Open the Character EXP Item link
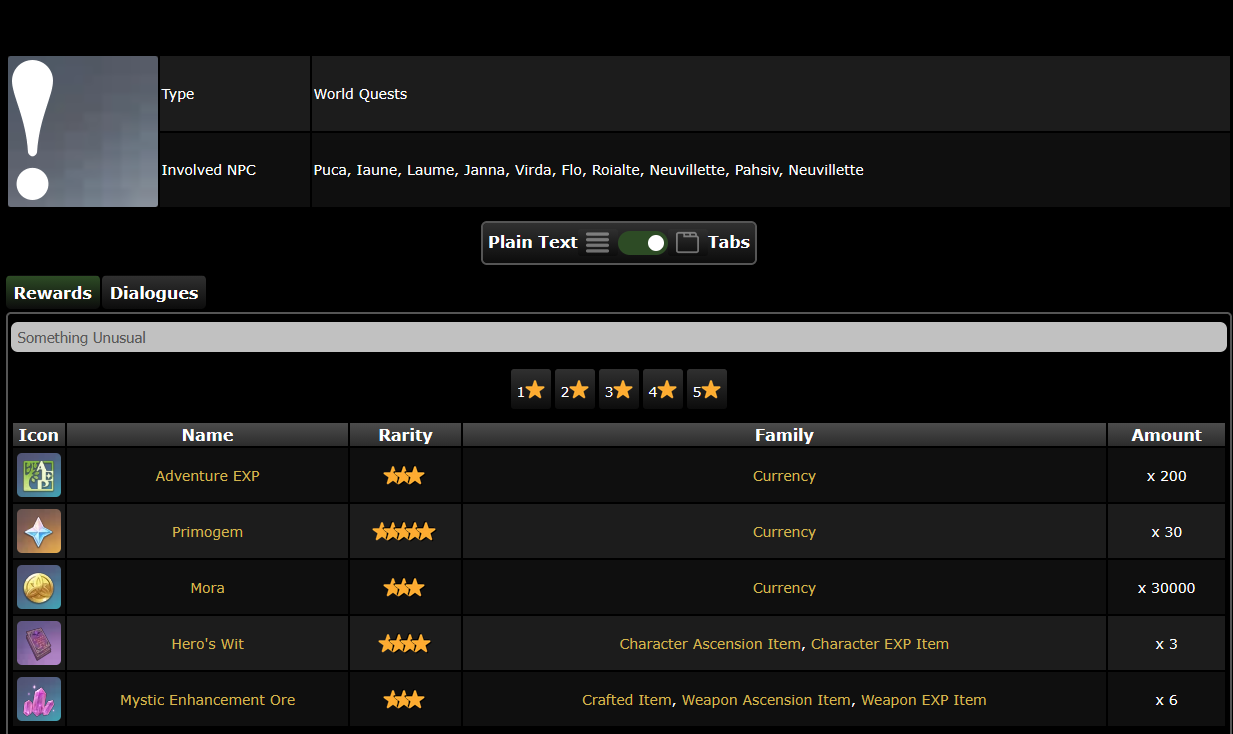This screenshot has height=734, width=1233. [x=880, y=644]
